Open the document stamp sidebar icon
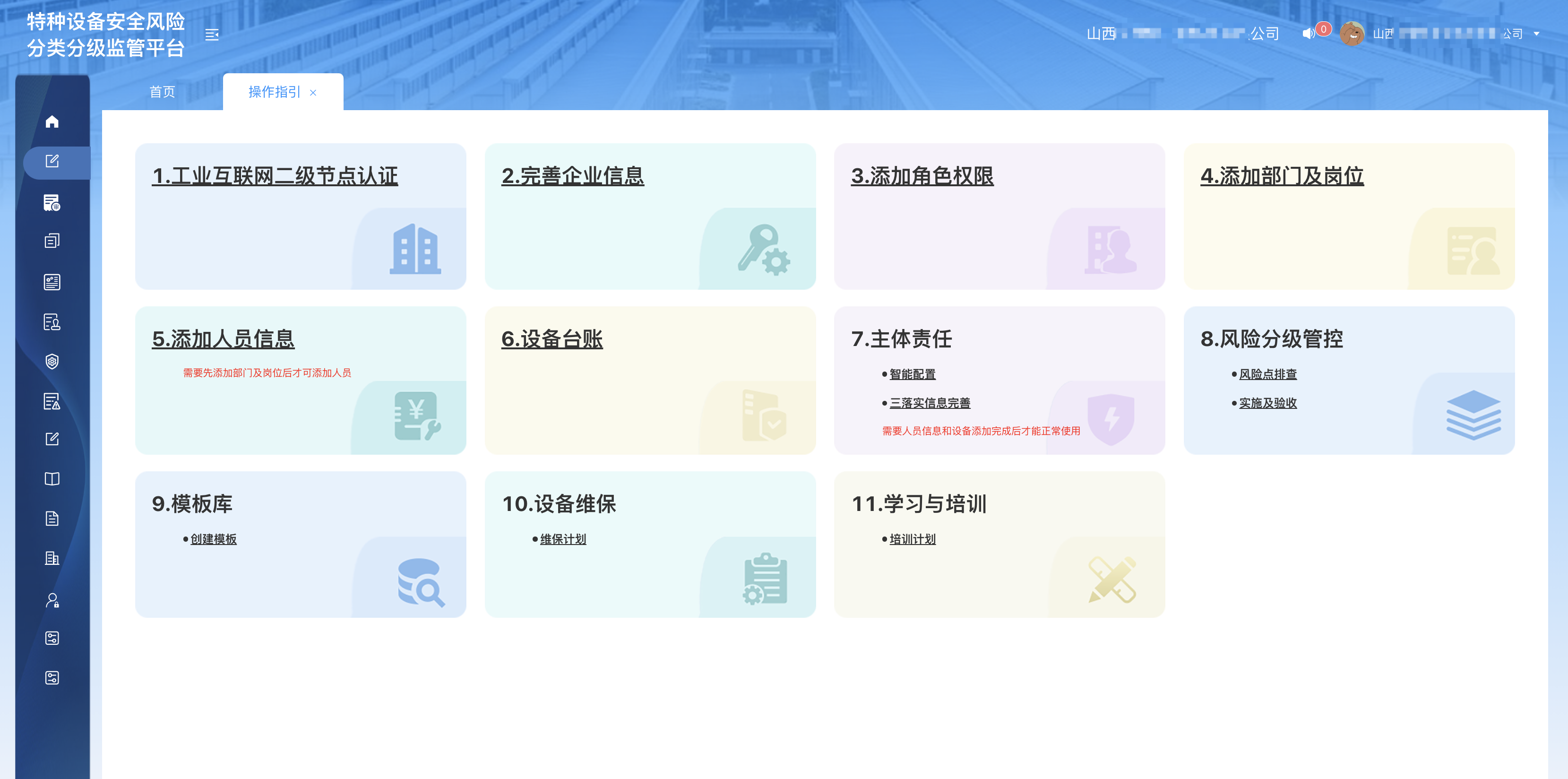Image resolution: width=1568 pixels, height=779 pixels. tap(52, 321)
